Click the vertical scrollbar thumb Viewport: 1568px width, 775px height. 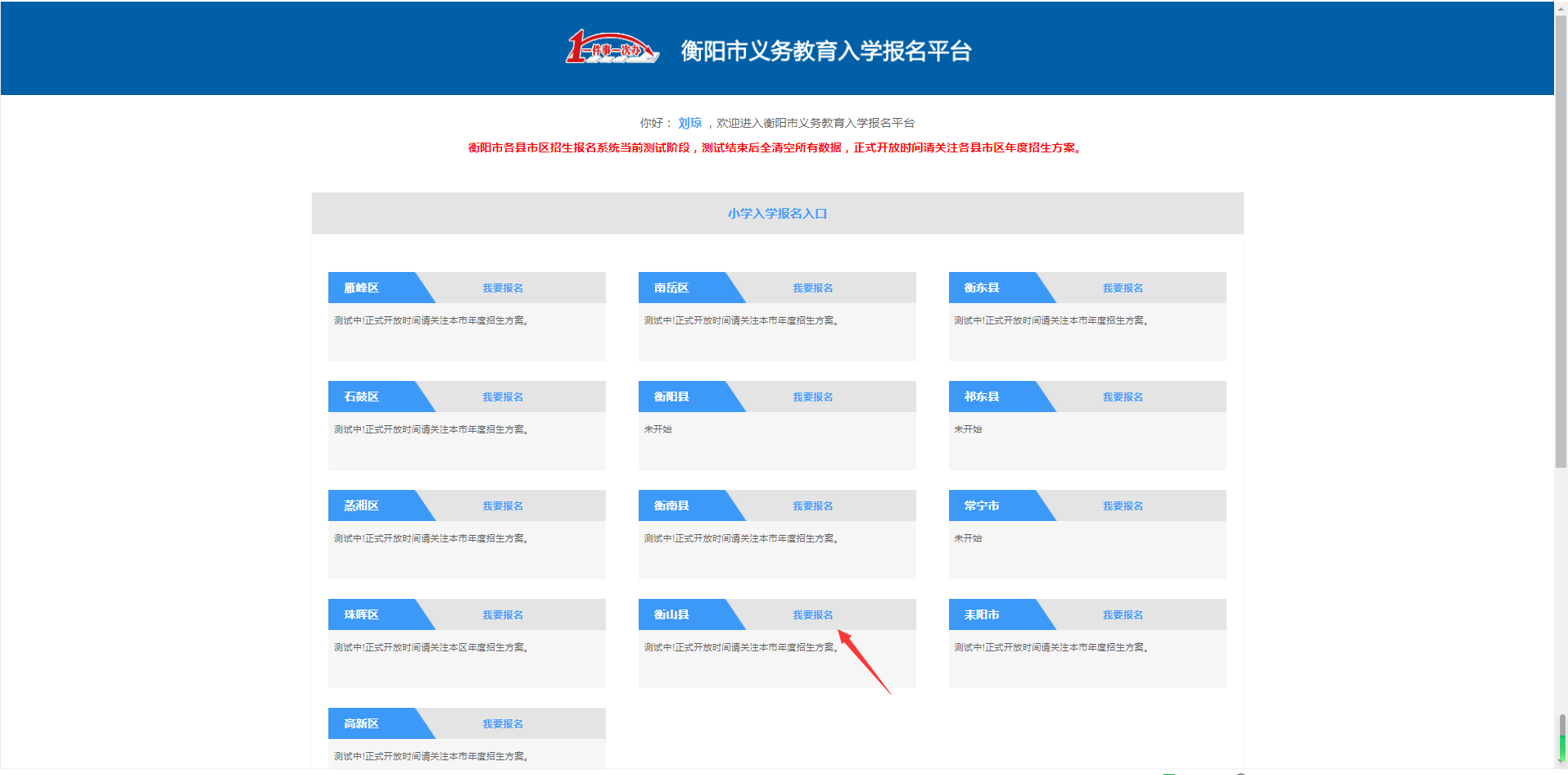click(1561, 238)
